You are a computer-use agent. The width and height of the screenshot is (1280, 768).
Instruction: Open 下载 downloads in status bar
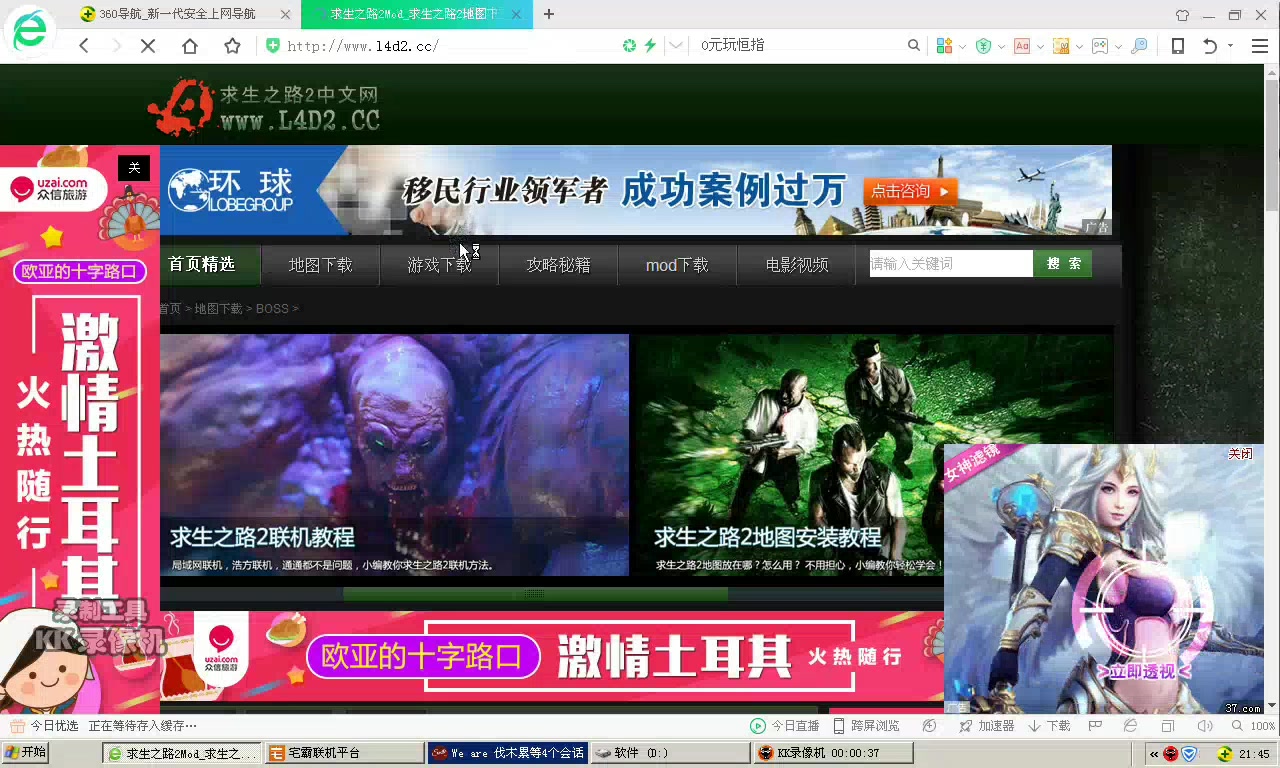[x=1049, y=726]
